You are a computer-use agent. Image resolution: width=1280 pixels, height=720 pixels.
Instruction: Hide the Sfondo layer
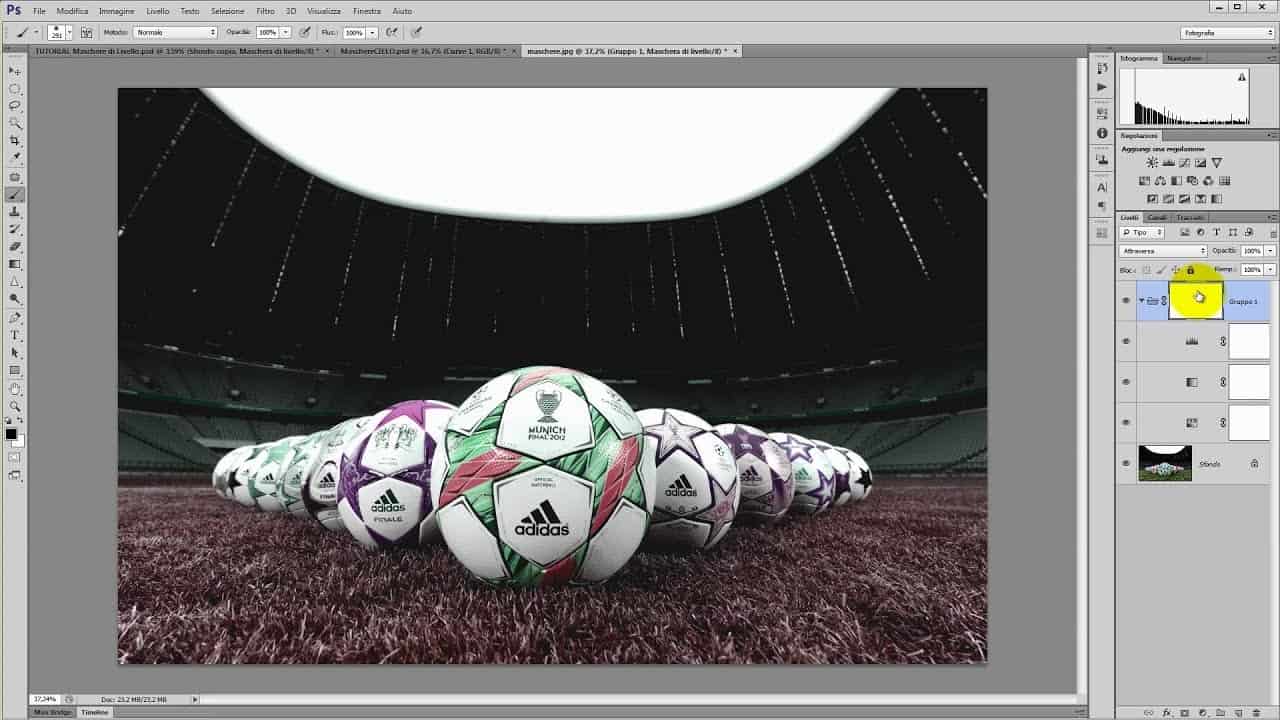click(x=1126, y=463)
